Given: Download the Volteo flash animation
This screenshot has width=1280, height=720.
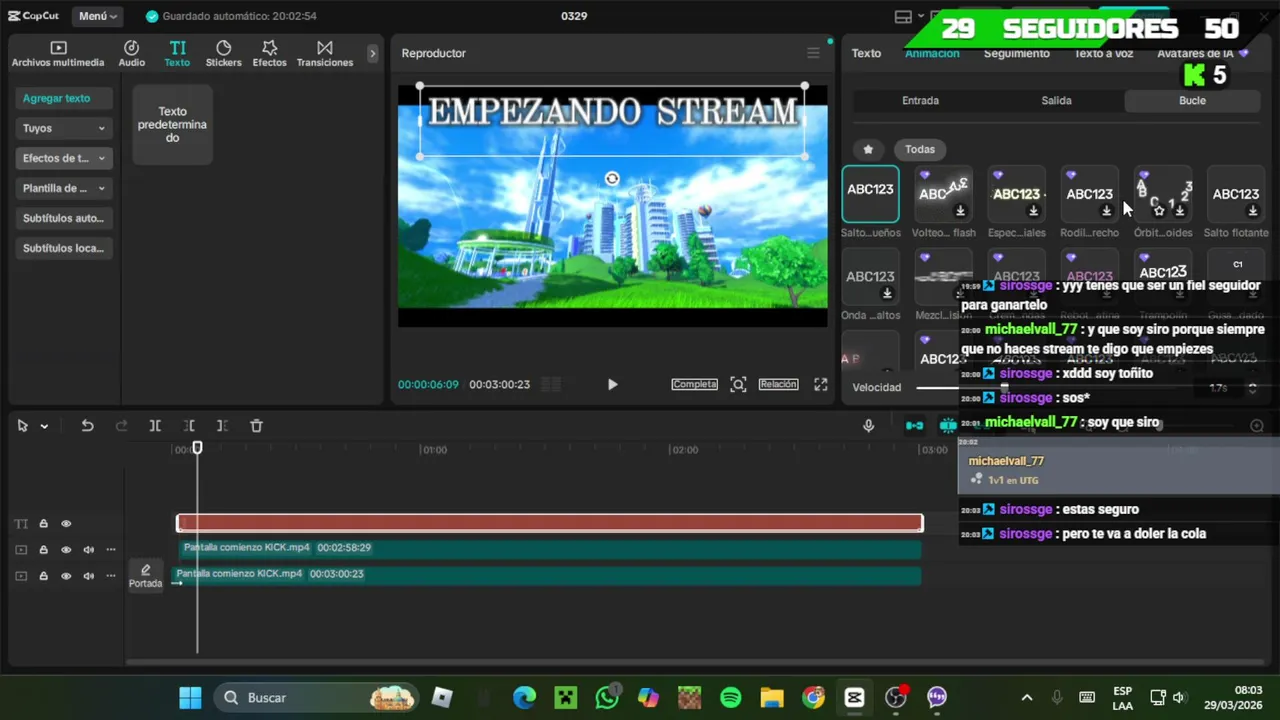Looking at the screenshot, I should [960, 211].
